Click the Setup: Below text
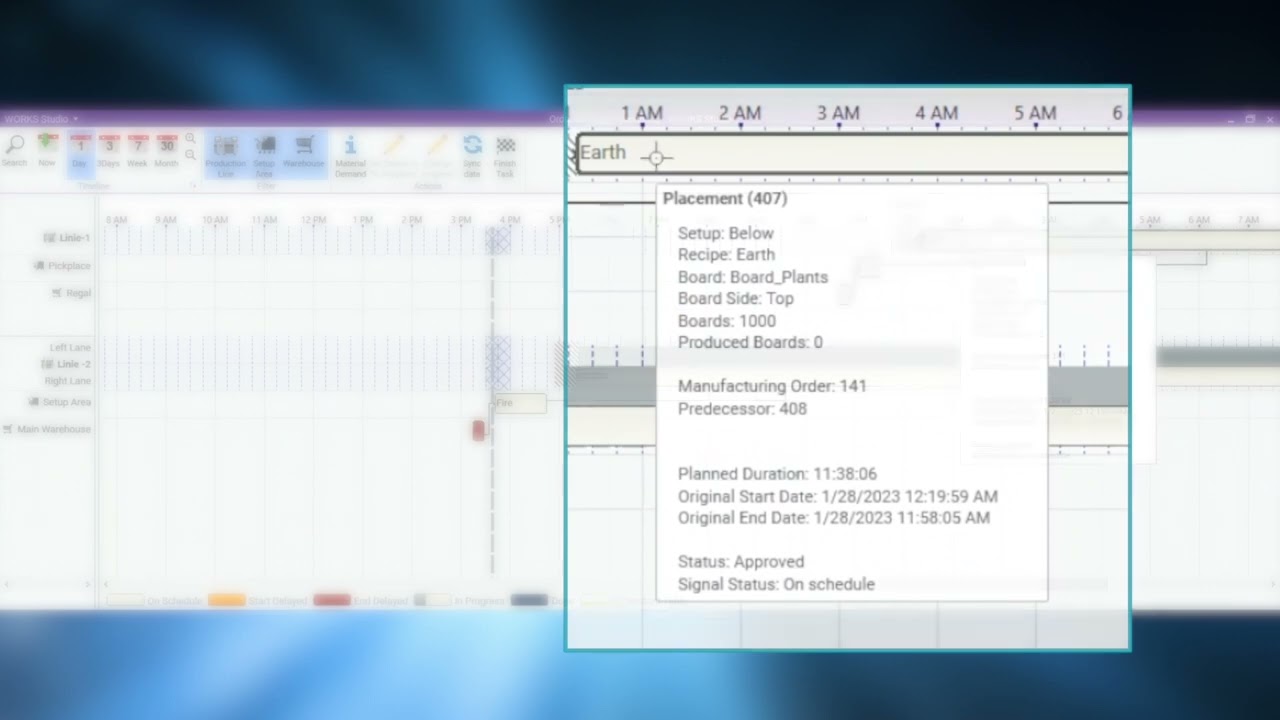The image size is (1280, 720). pyautogui.click(x=726, y=233)
